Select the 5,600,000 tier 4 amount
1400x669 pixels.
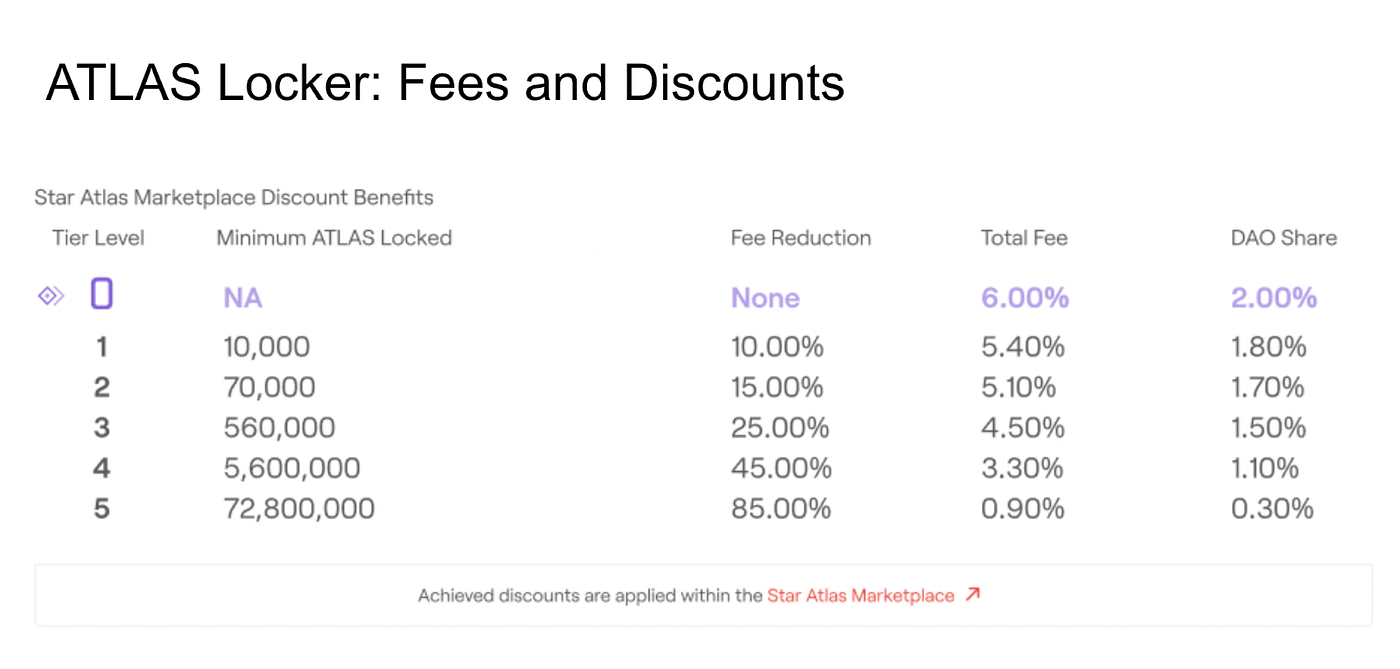click(x=291, y=468)
